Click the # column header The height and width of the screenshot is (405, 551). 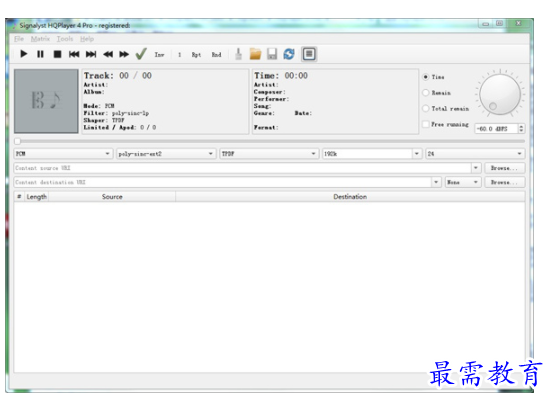19,197
